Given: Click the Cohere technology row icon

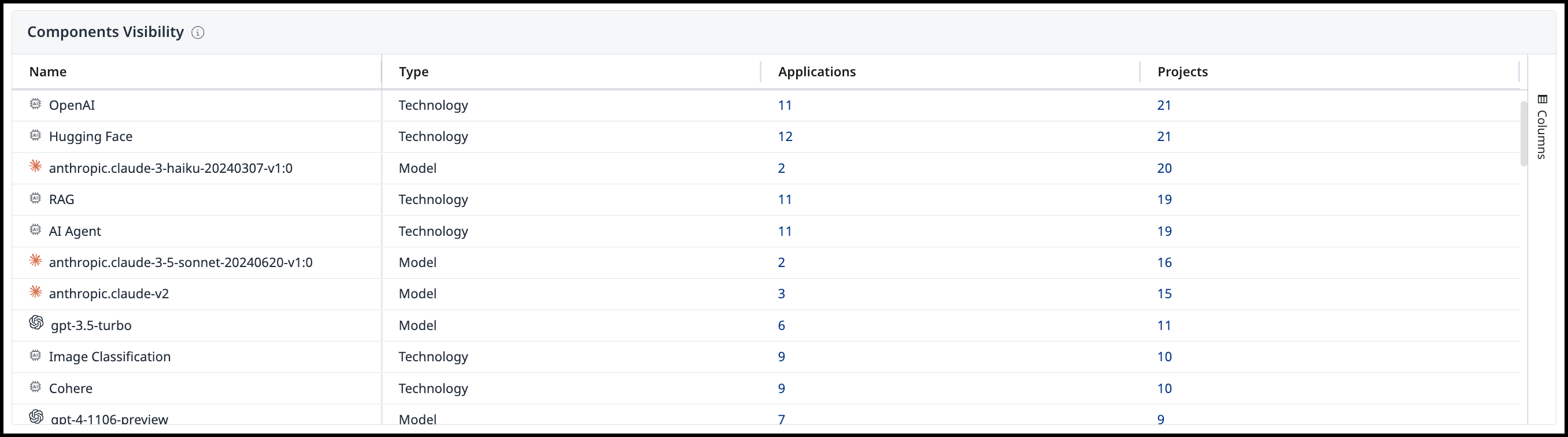Looking at the screenshot, I should 35,387.
